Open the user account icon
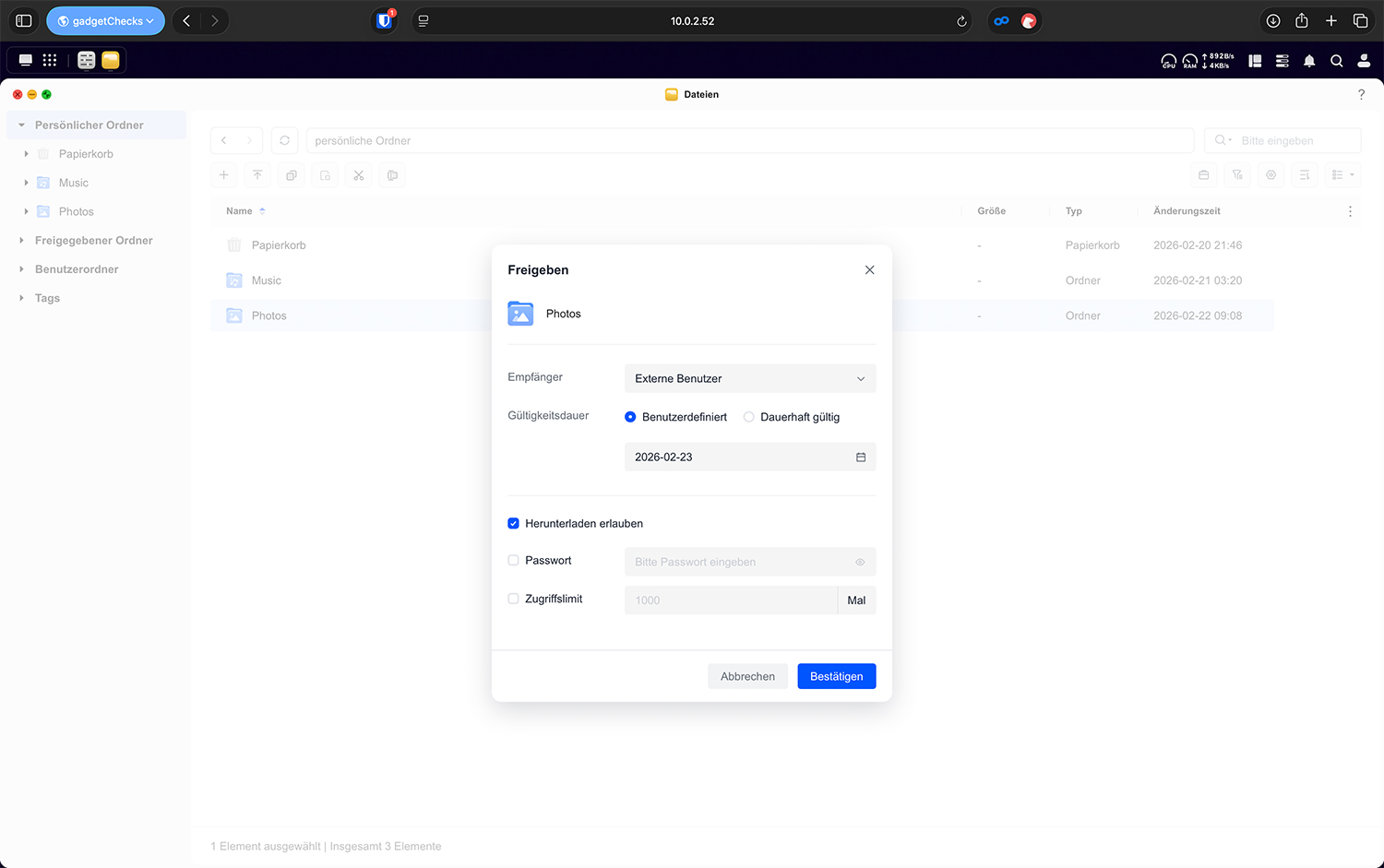Image resolution: width=1384 pixels, height=868 pixels. (1363, 61)
